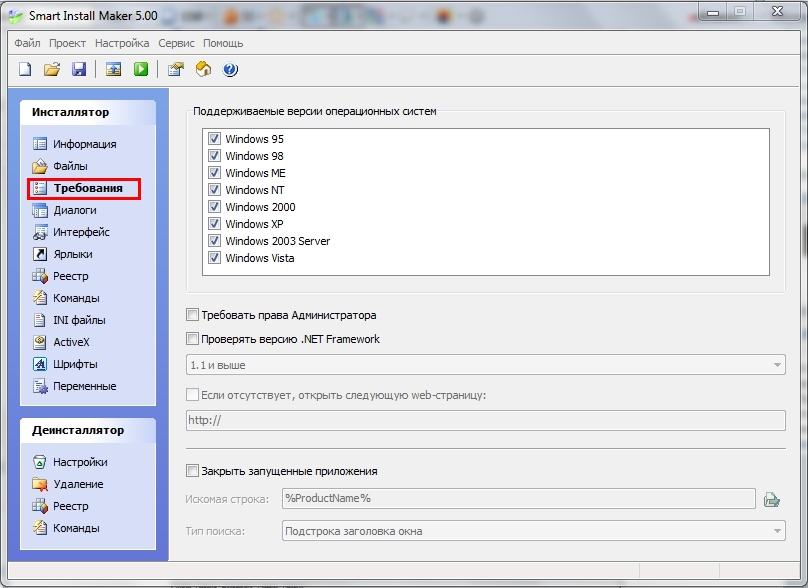Image resolution: width=808 pixels, height=588 pixels.
Task: Uncheck the Windows Vista checkbox
Action: tap(214, 258)
